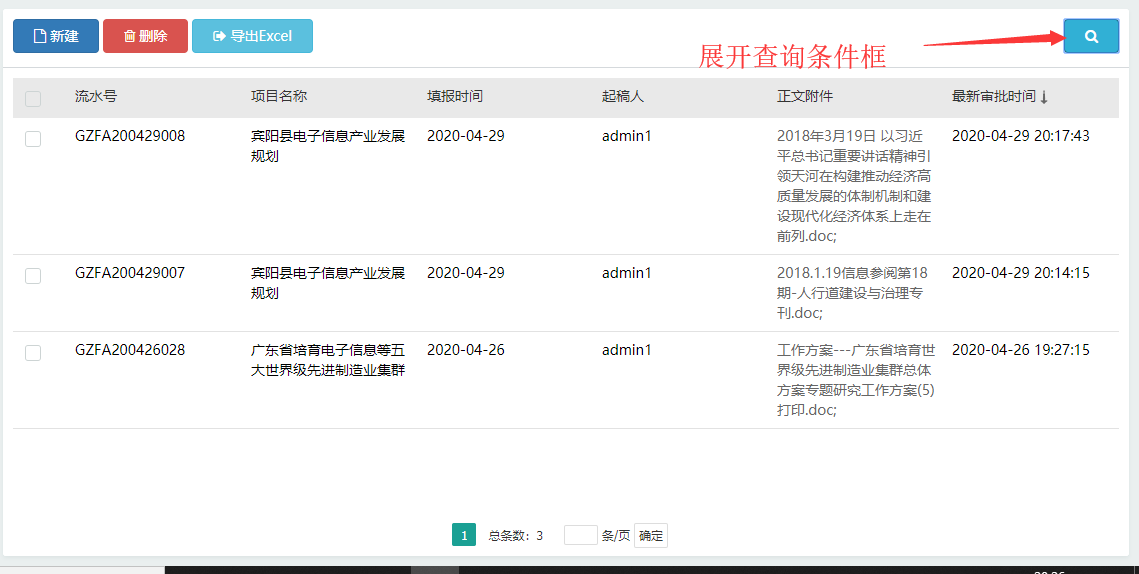Click the magnifier search button to expand query

click(x=1091, y=36)
